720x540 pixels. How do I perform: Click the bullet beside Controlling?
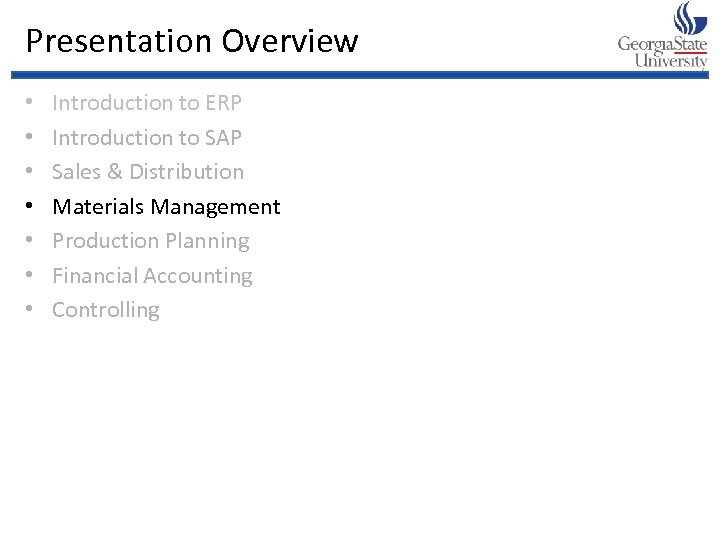(x=31, y=311)
